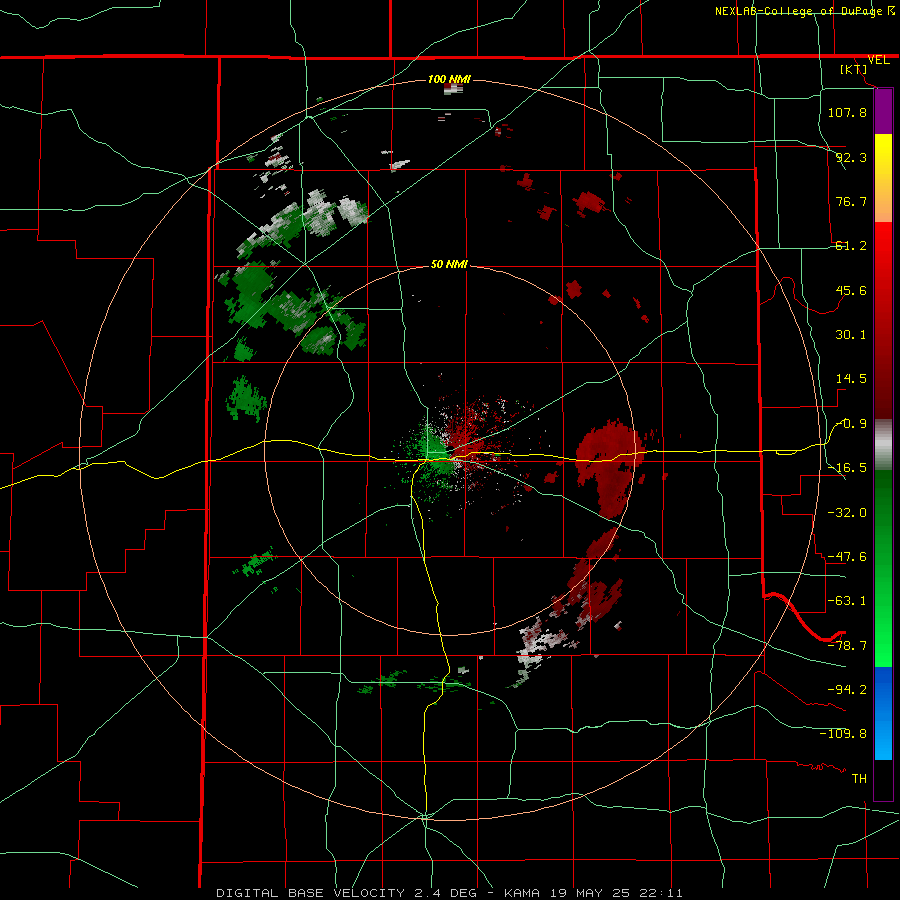Viewport: 900px width, 900px height.
Task: Select the 76.7 velocity scale value
Action: (851, 201)
